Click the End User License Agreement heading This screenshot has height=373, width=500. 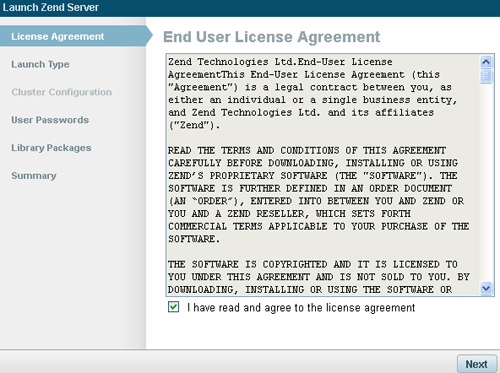pos(271,37)
